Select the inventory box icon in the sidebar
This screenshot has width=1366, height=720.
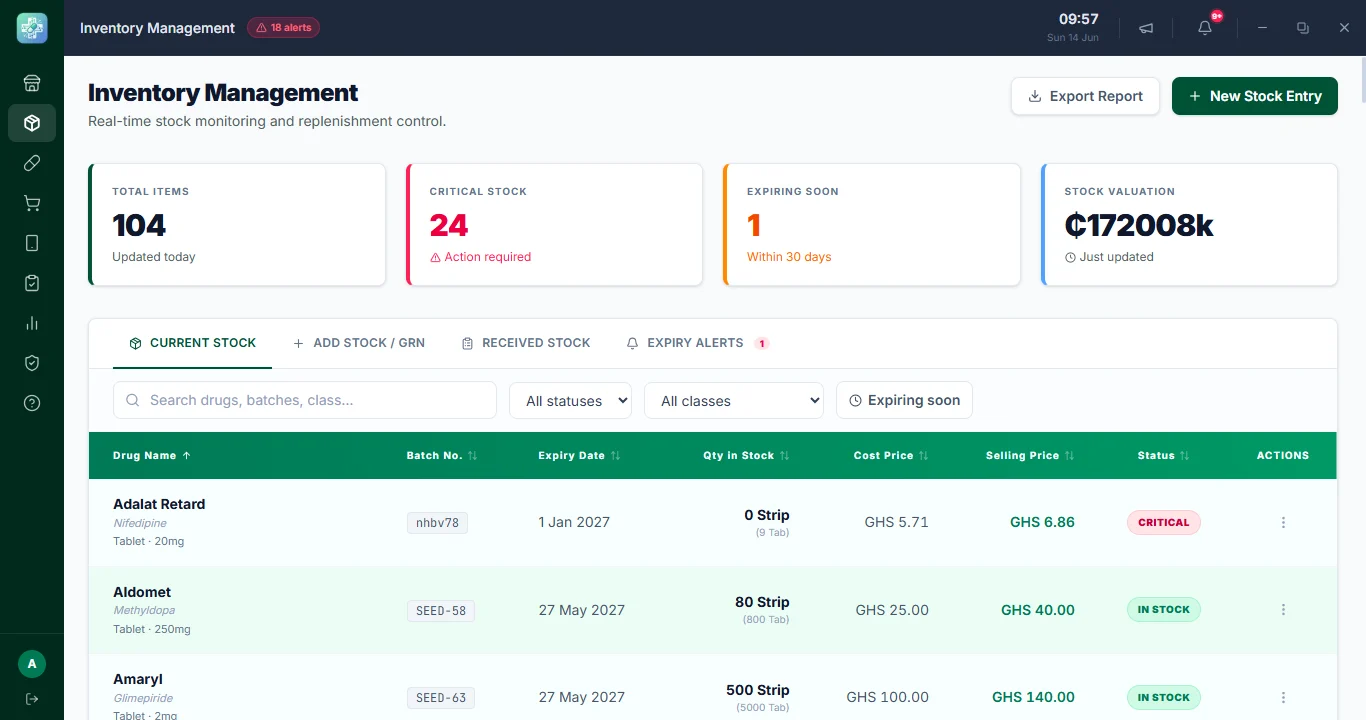[x=32, y=123]
